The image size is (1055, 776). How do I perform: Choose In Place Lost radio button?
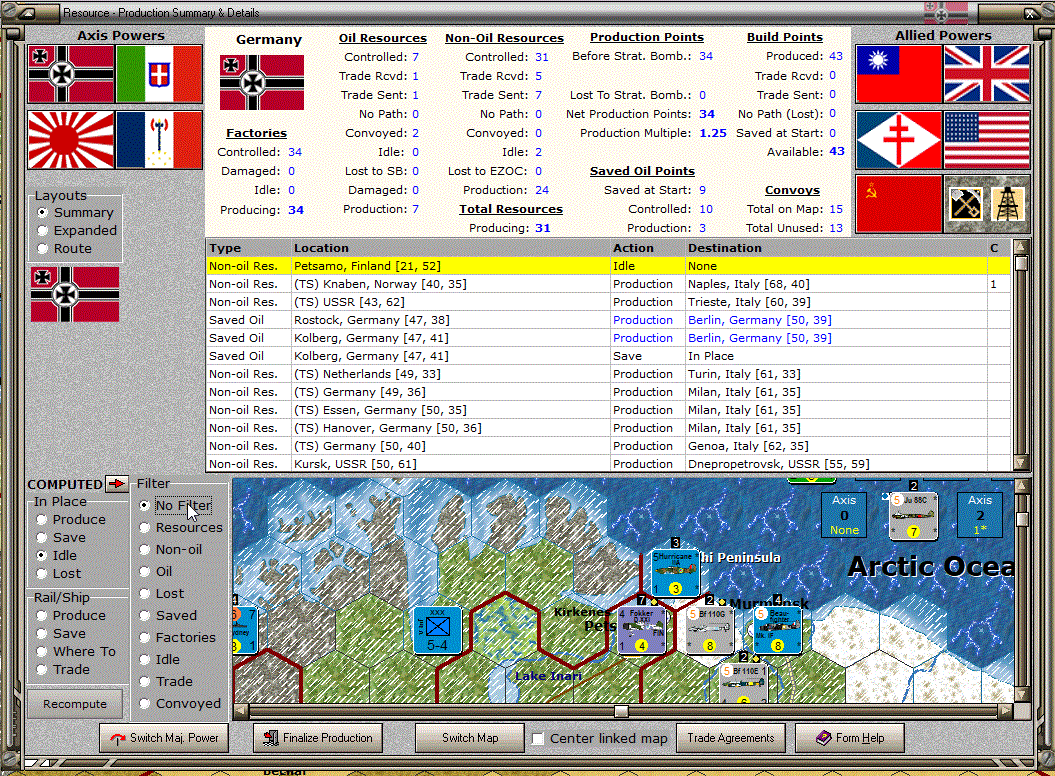click(59, 574)
